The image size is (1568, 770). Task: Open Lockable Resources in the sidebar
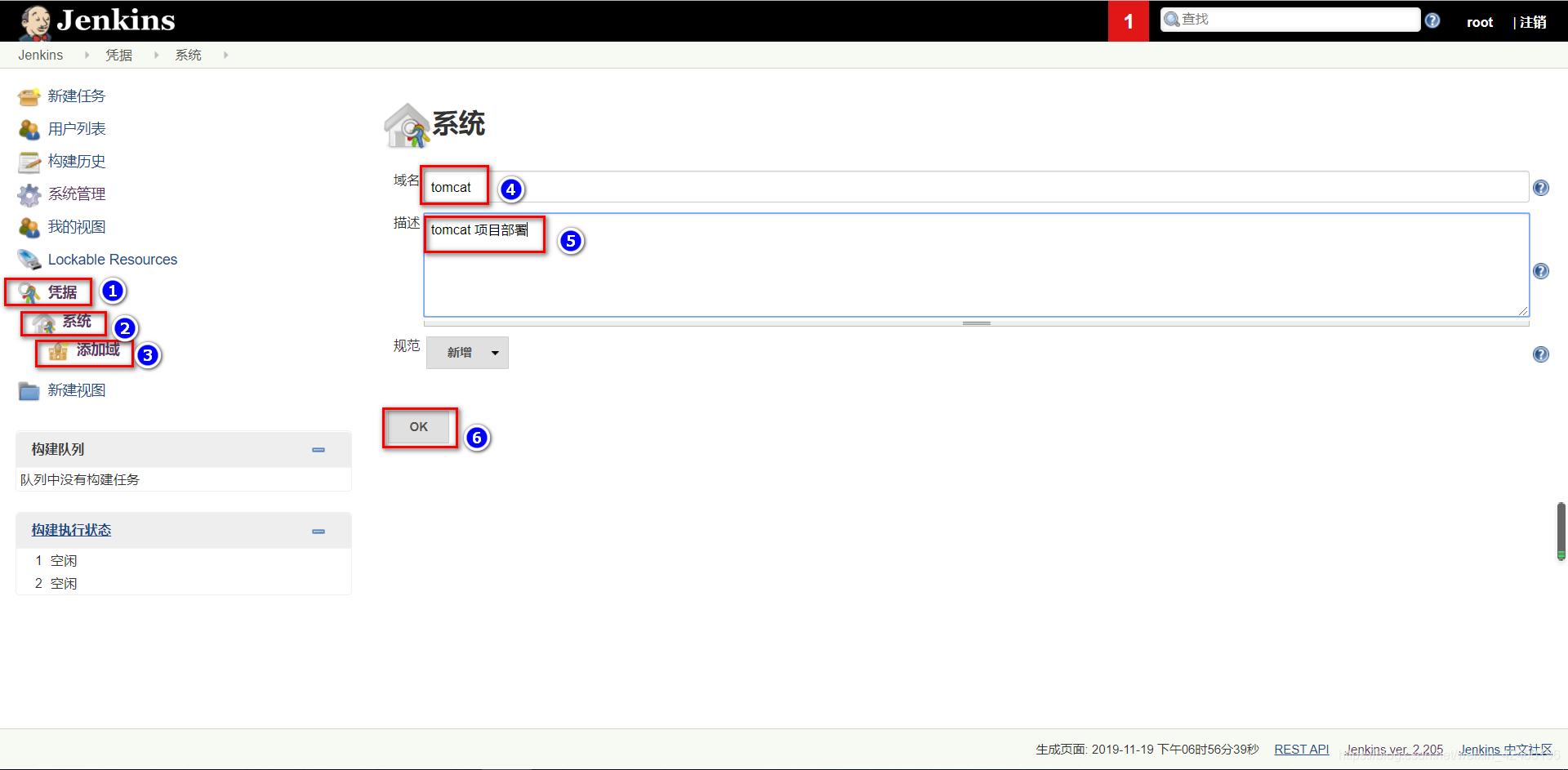113,260
